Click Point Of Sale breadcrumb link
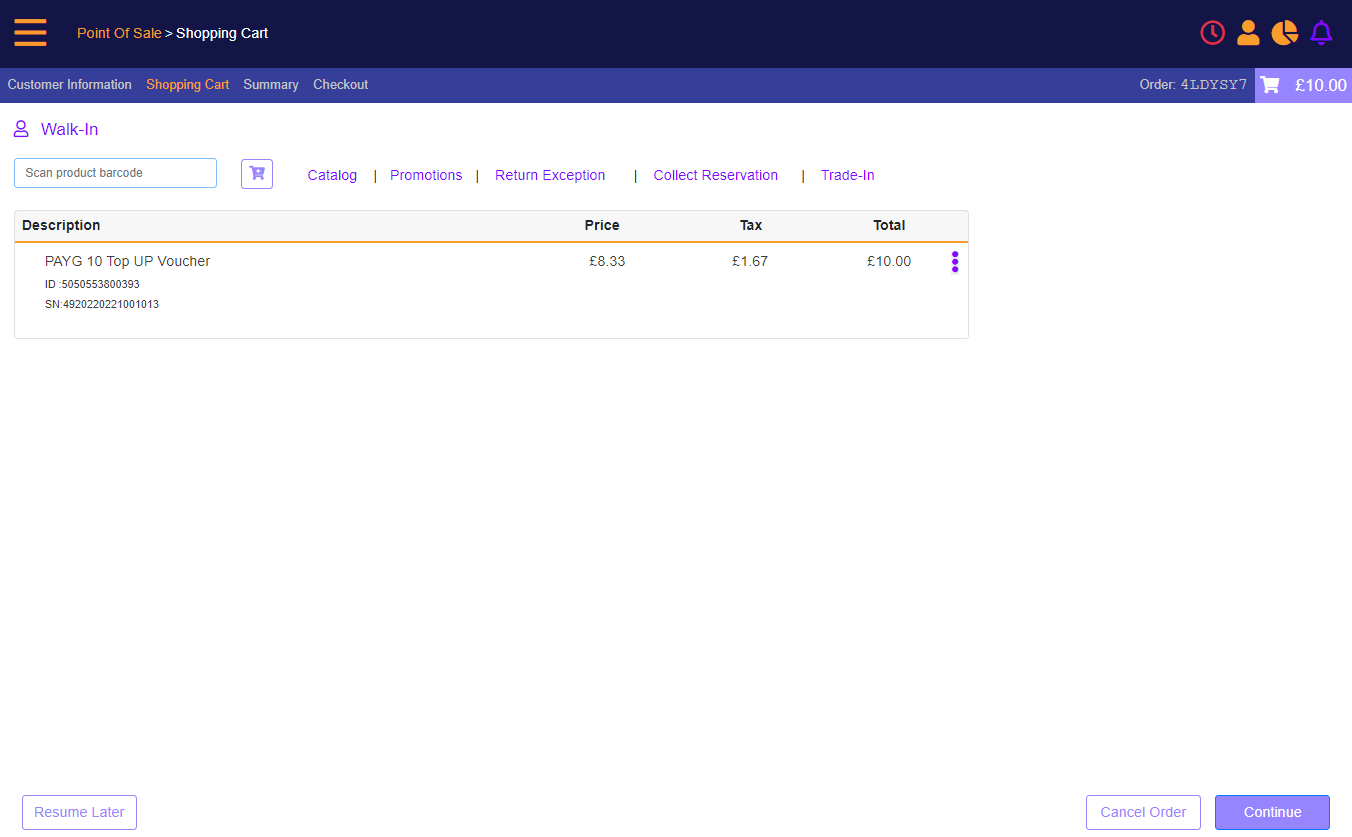Screen dimensions: 1352x837 tap(119, 33)
